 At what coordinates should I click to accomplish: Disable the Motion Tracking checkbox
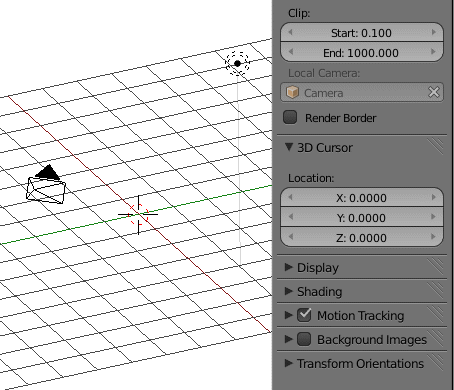pos(304,315)
